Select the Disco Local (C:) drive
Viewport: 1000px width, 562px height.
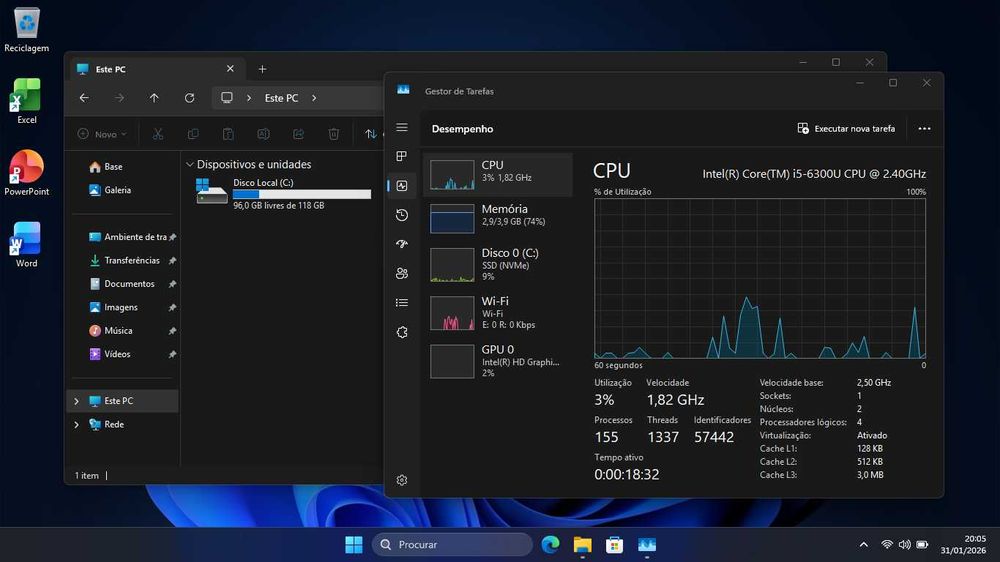pos(283,193)
